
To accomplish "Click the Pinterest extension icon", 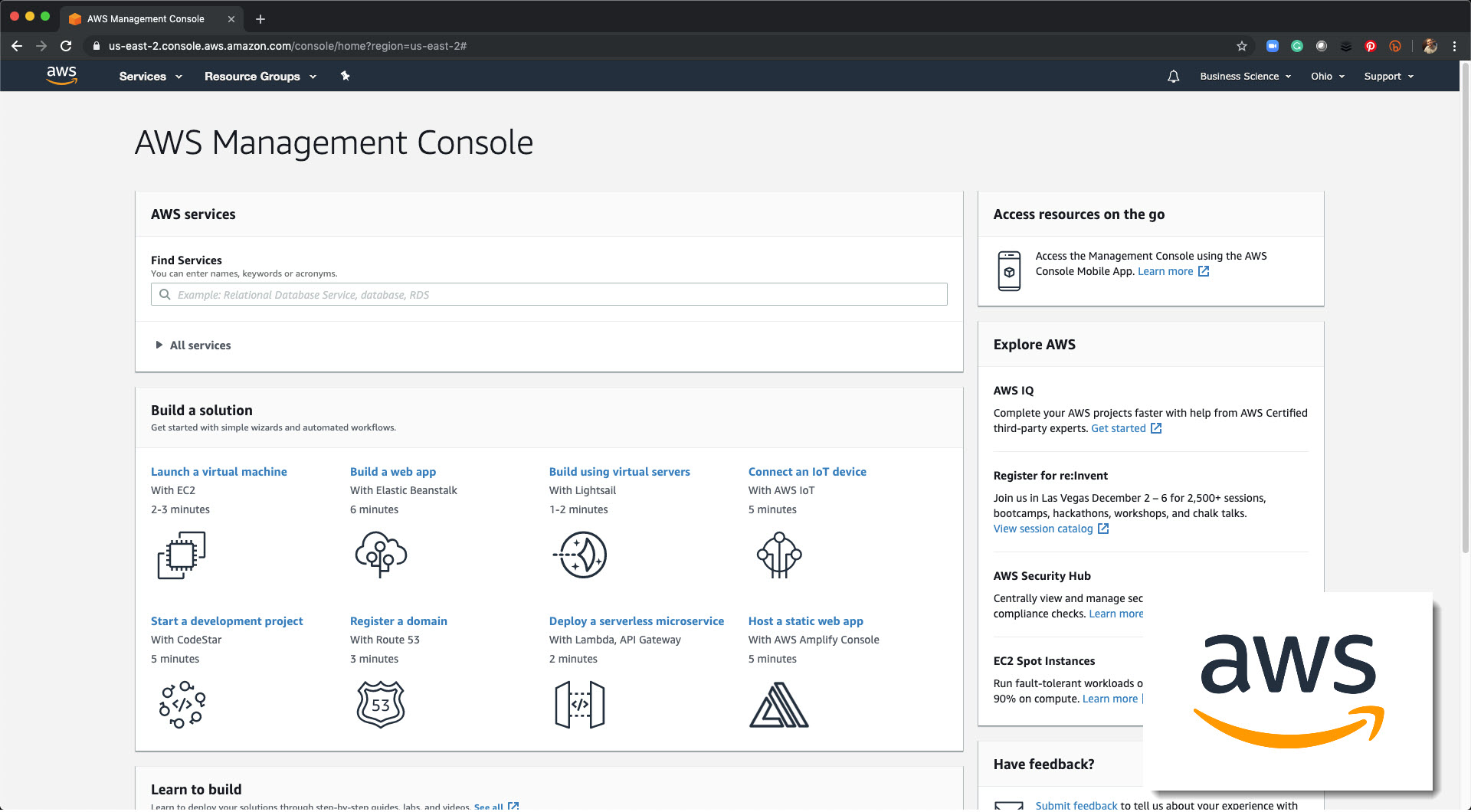I will [1371, 46].
